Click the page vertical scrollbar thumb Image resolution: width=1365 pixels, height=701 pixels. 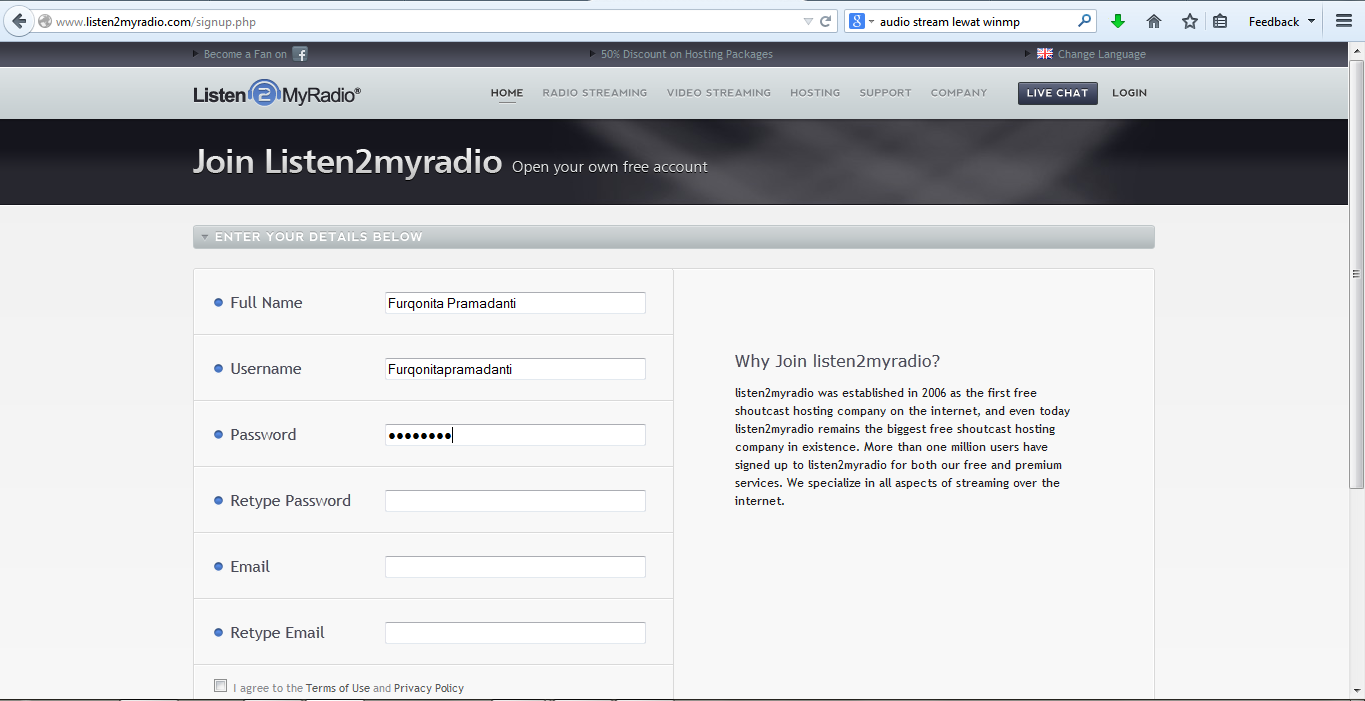coord(1357,273)
